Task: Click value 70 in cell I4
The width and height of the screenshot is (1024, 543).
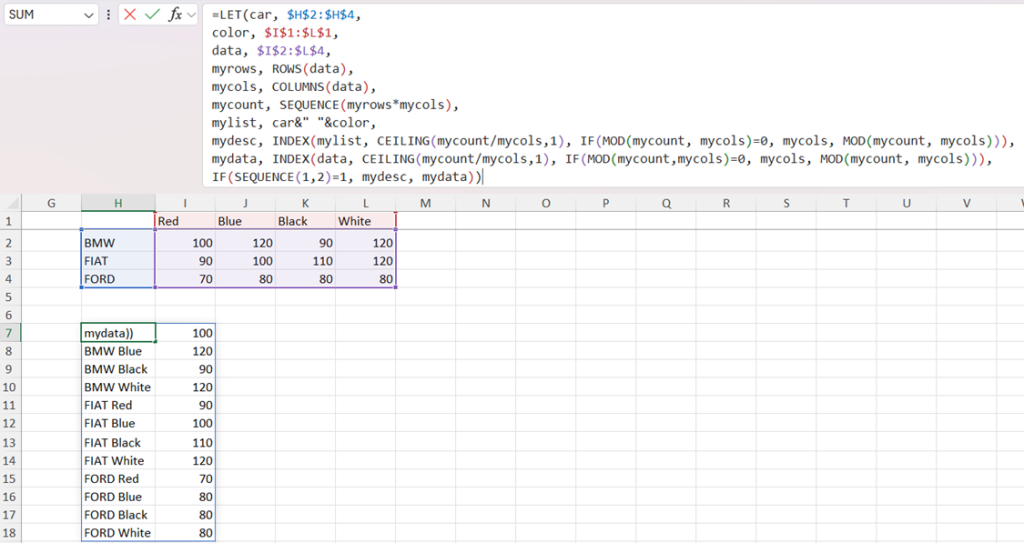Action: 185,279
